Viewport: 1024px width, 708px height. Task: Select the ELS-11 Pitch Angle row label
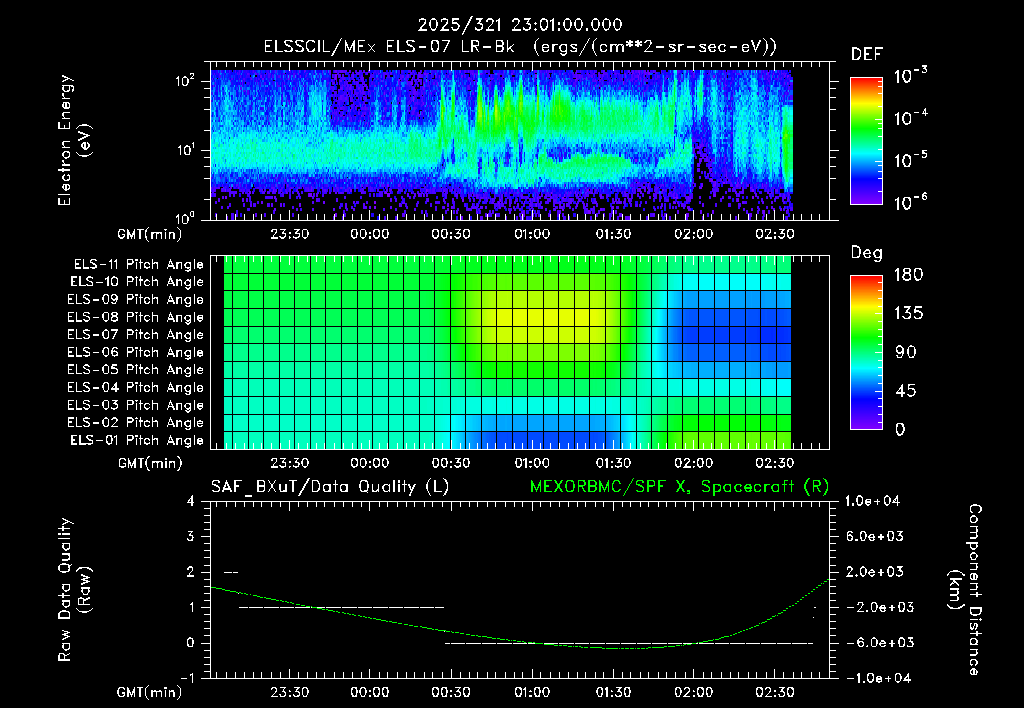pos(138,265)
